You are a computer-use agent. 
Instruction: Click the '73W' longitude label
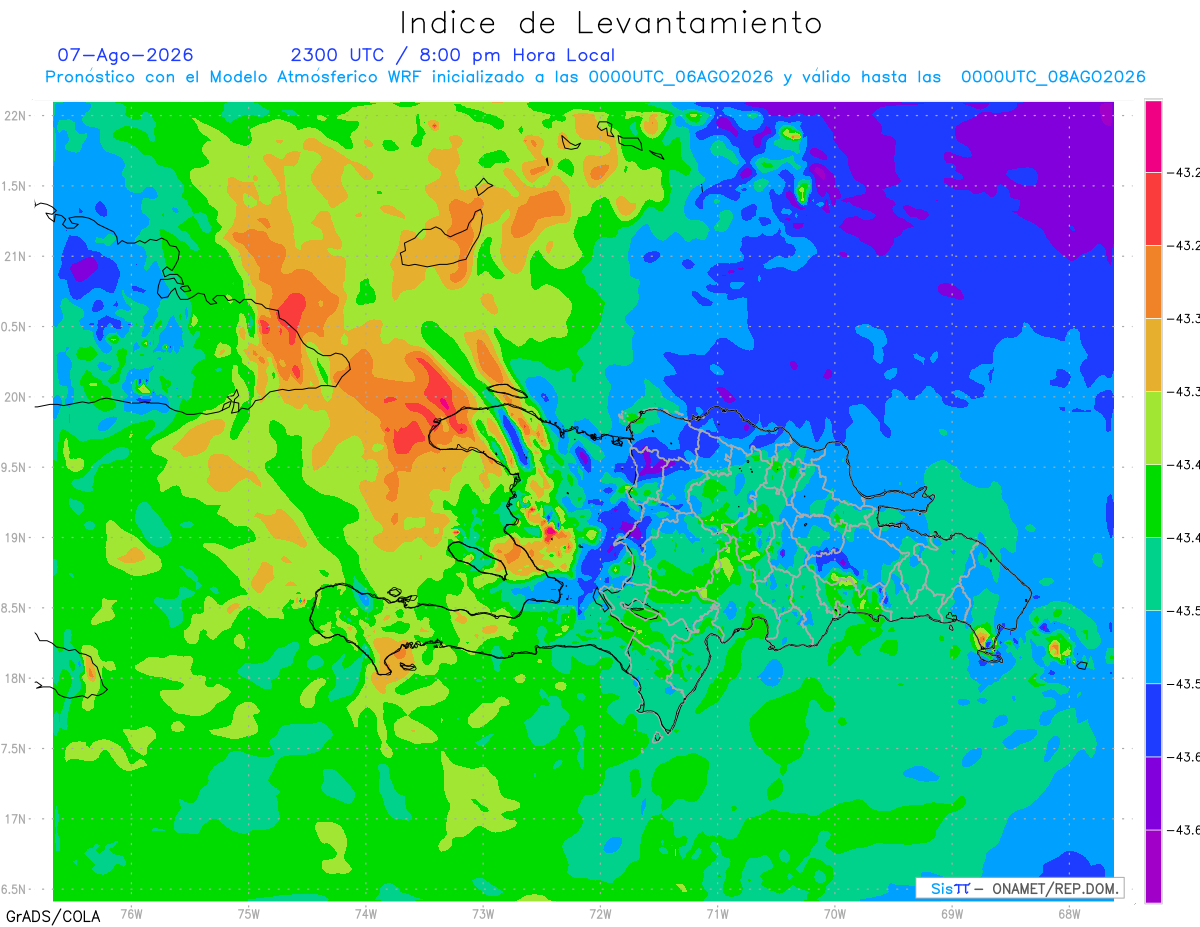tap(483, 912)
